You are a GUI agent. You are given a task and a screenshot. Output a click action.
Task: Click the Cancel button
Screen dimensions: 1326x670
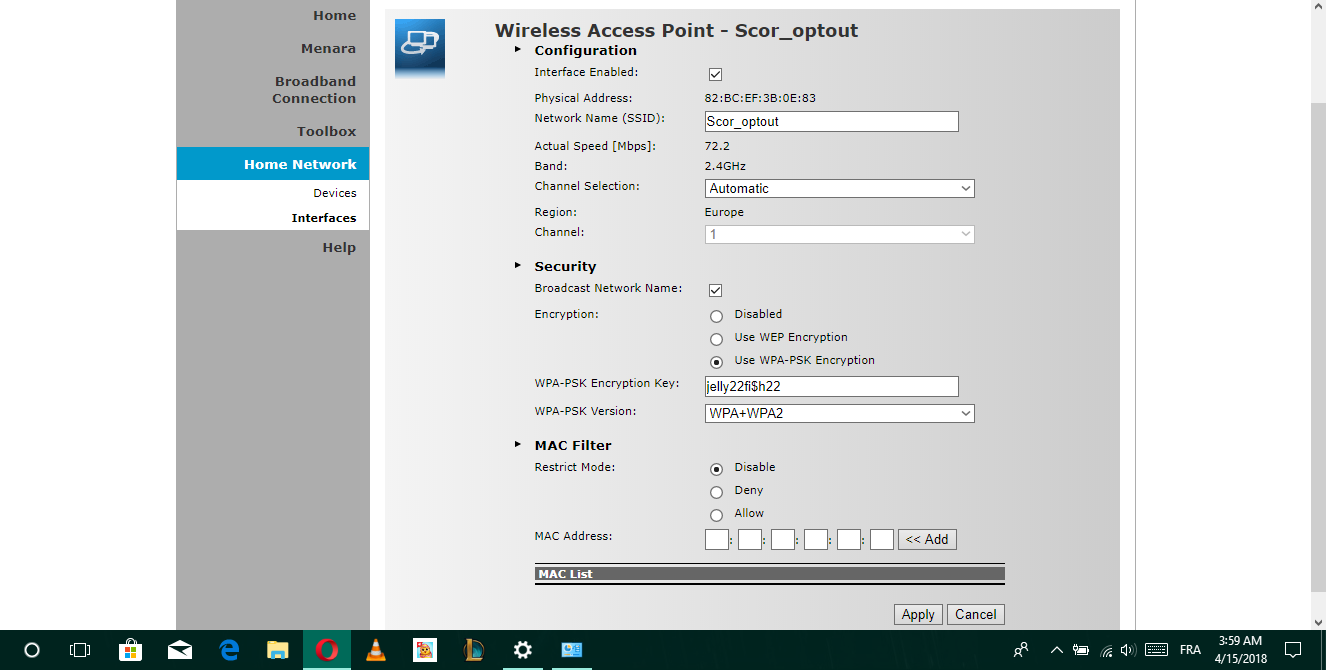tap(975, 615)
